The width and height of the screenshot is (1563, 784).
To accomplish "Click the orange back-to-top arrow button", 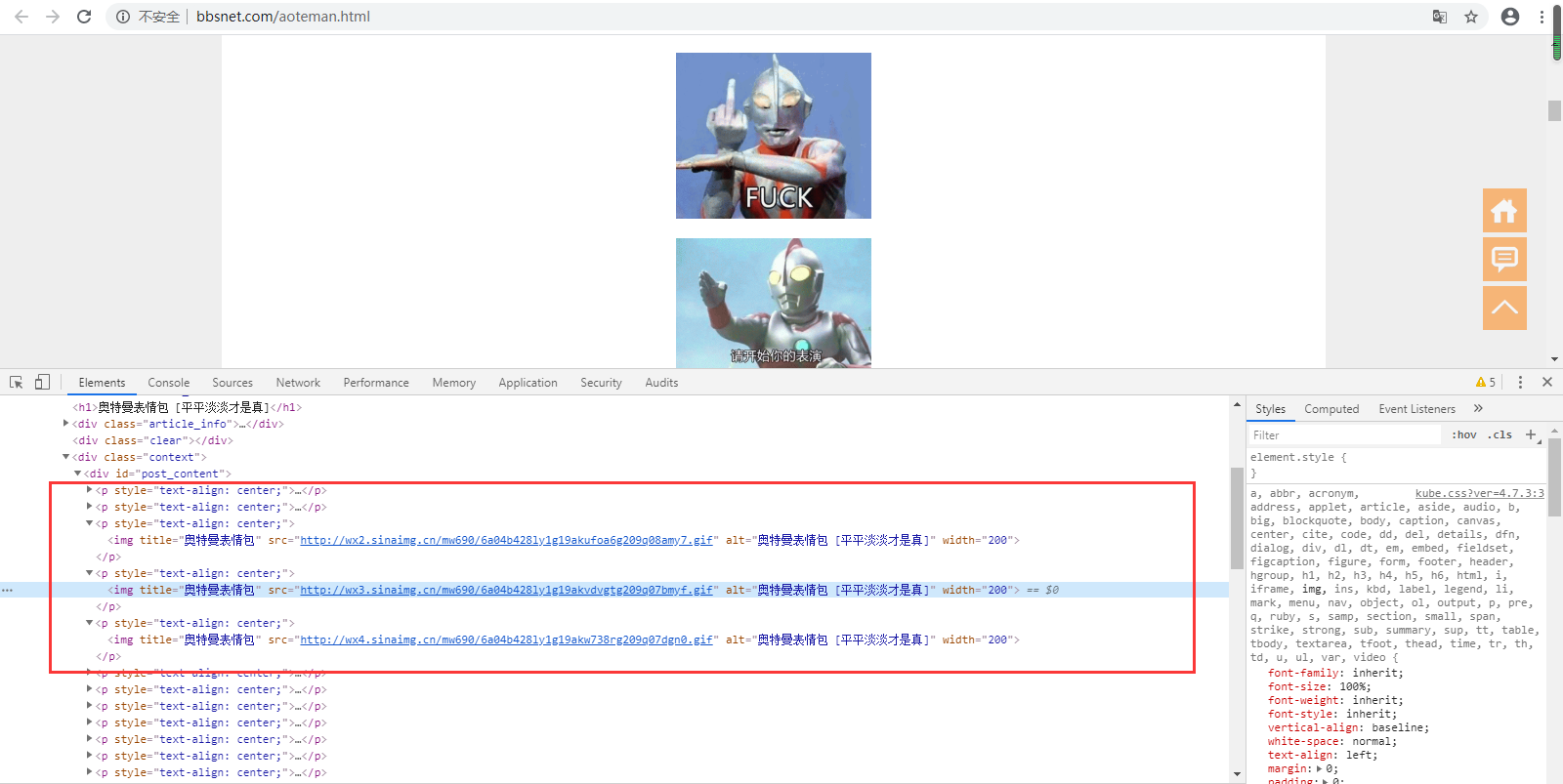I will pyautogui.click(x=1504, y=308).
